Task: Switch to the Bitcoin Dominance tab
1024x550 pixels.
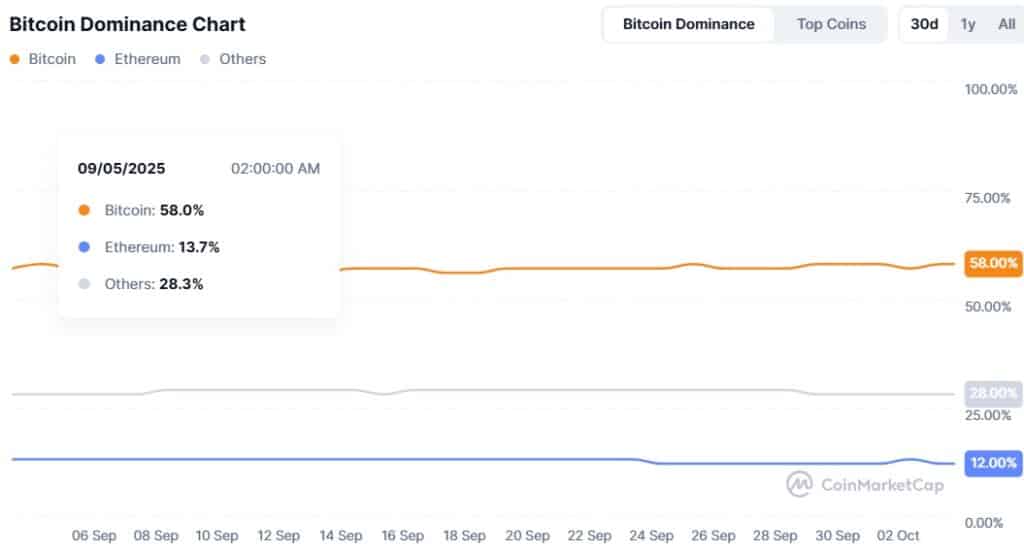Action: 688,24
